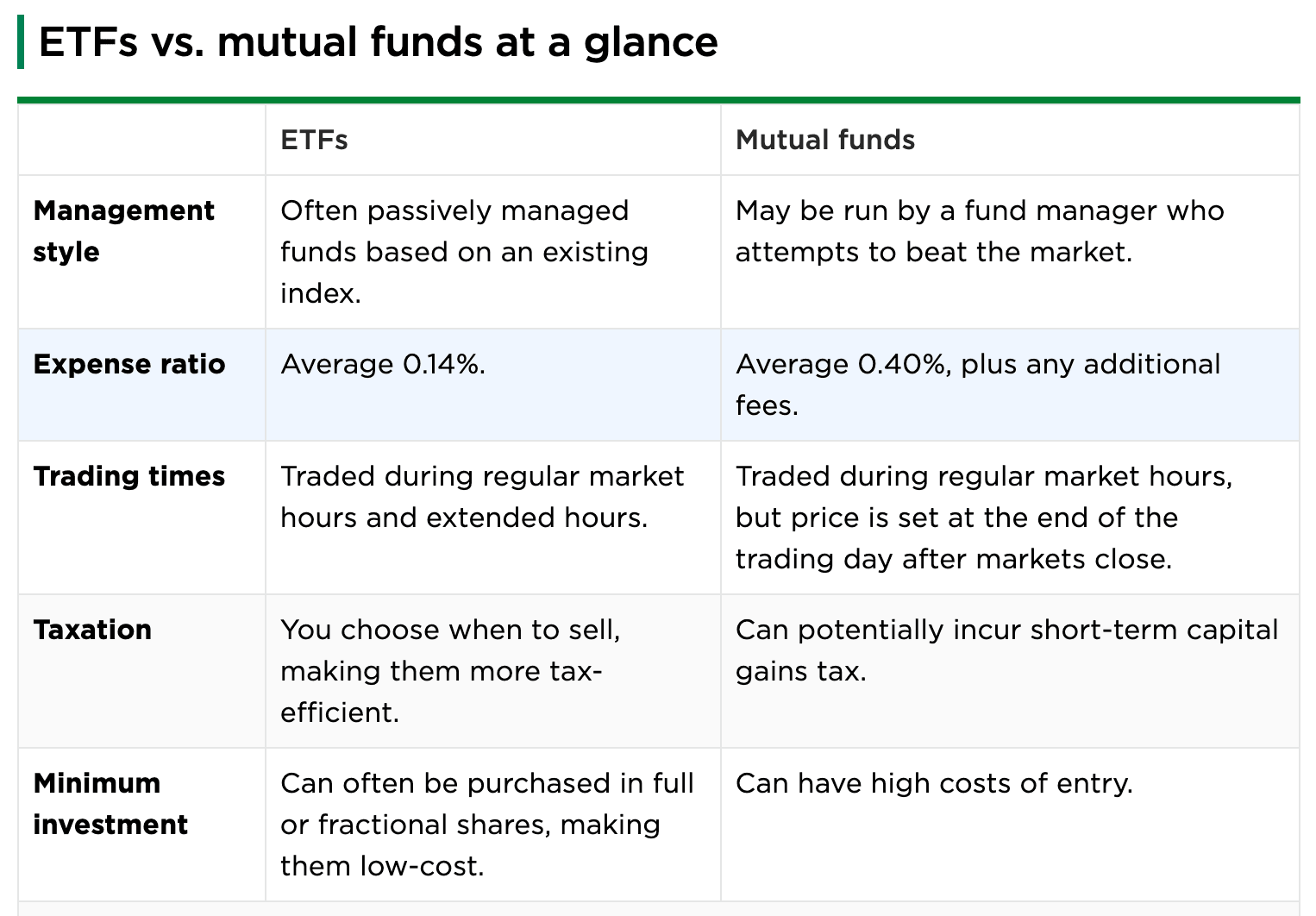Click the Minimum investment row label
The width and height of the screenshot is (1316, 916).
(110, 804)
